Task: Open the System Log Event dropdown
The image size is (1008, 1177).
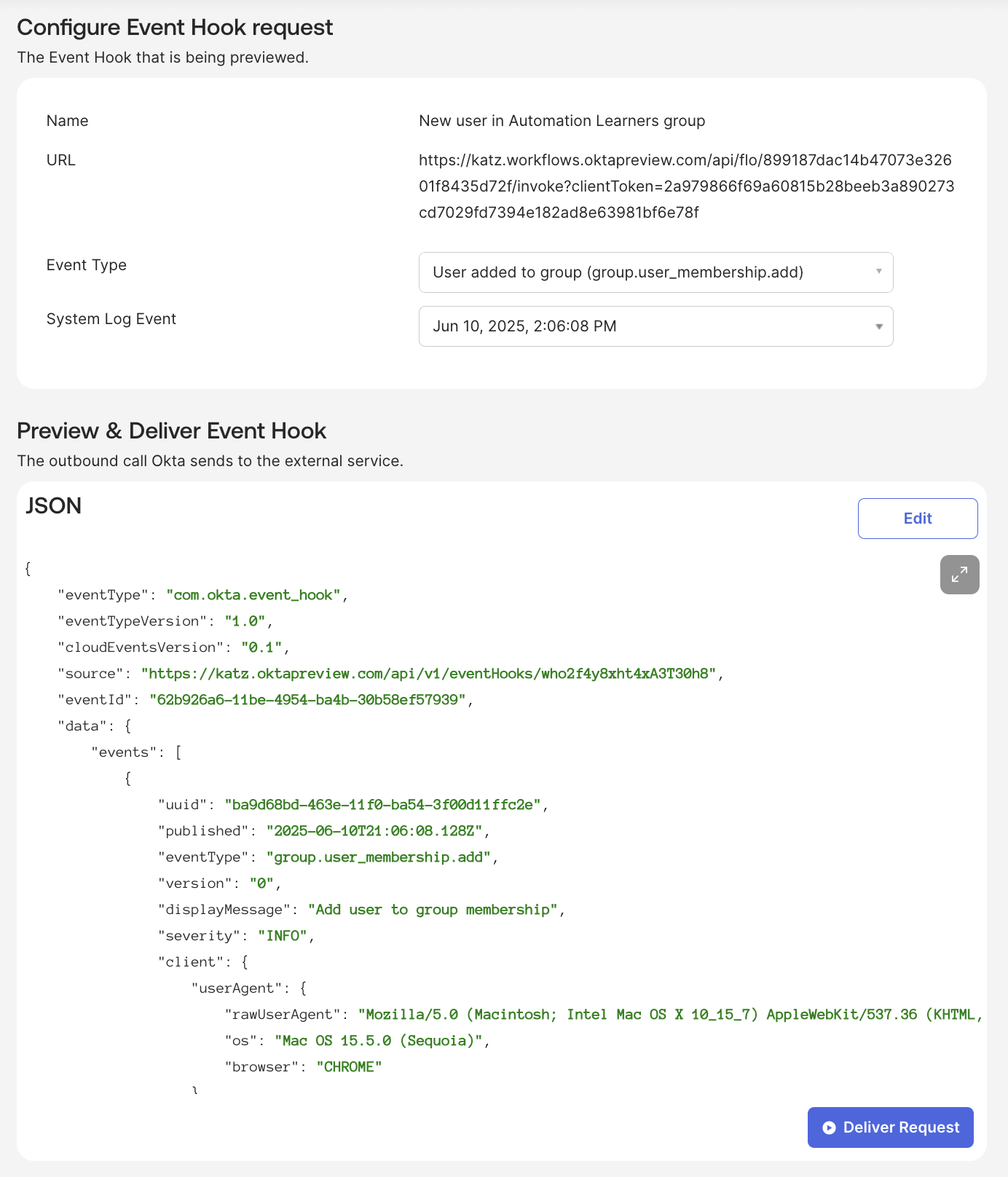Action: point(655,326)
